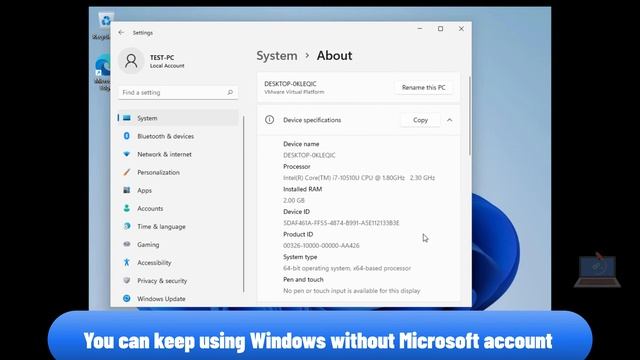The height and width of the screenshot is (360, 640).
Task: Click the System monitor icon
Action: tap(127, 118)
